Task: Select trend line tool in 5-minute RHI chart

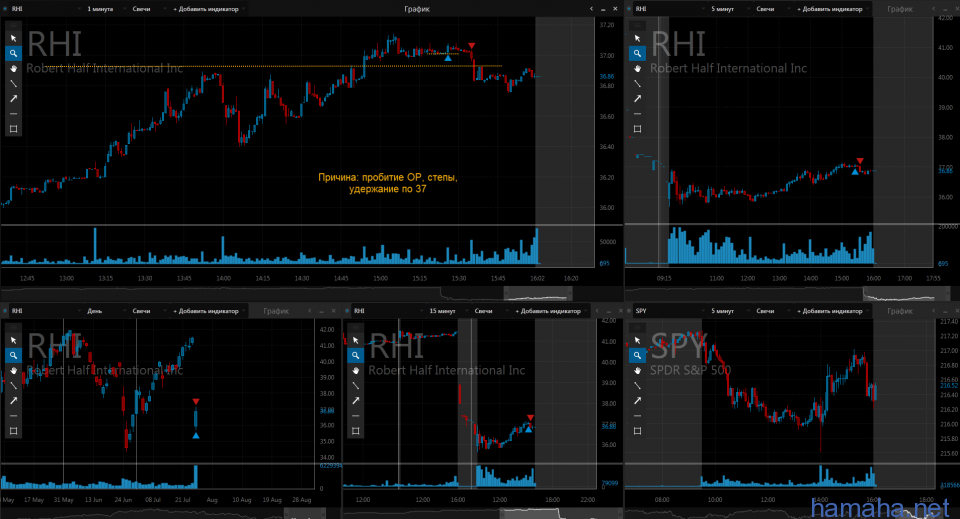Action: point(637,83)
